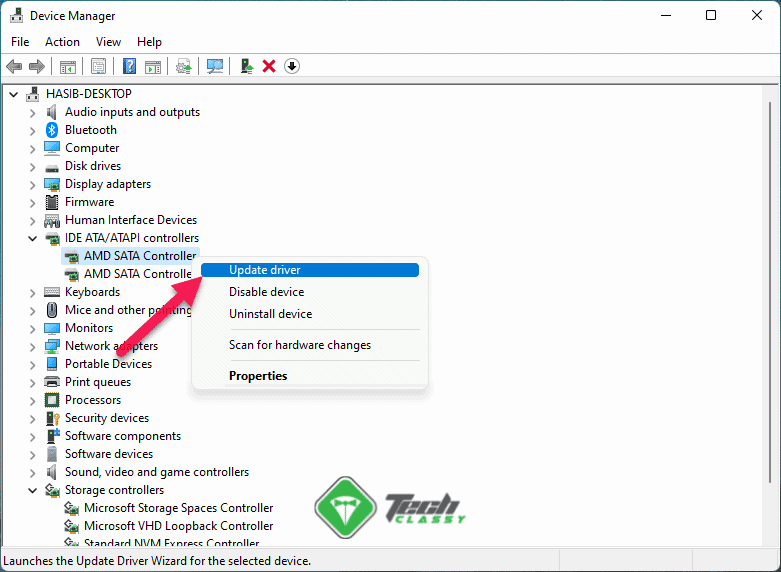Open the View menu

click(x=108, y=42)
